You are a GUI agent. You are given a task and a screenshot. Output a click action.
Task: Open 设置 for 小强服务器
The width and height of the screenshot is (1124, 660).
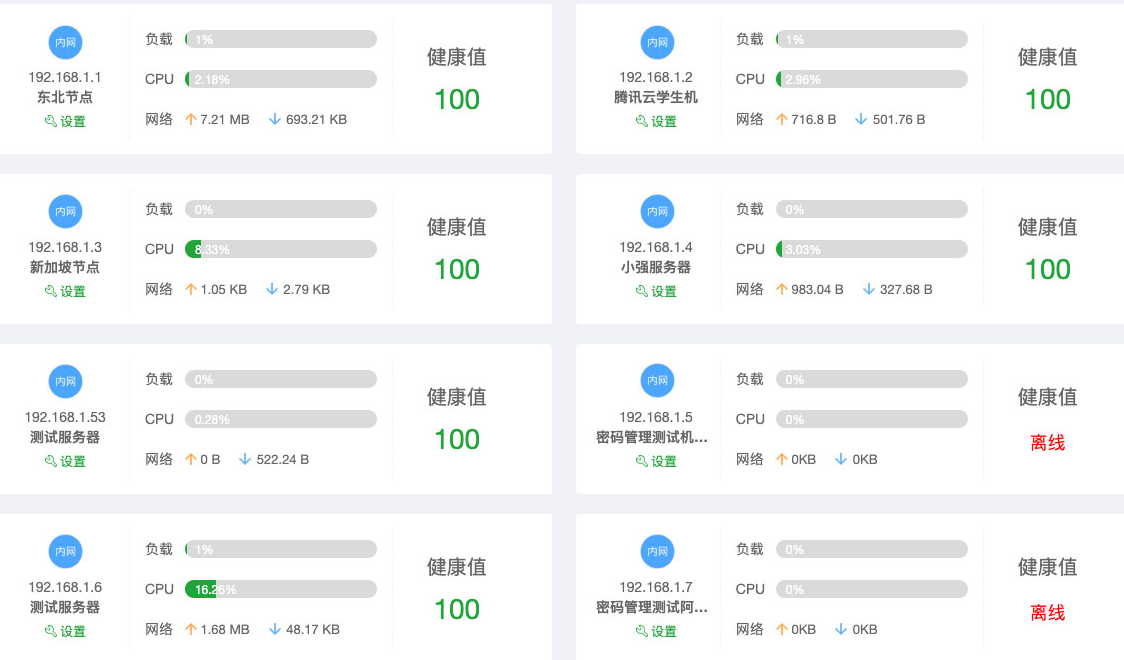click(657, 292)
